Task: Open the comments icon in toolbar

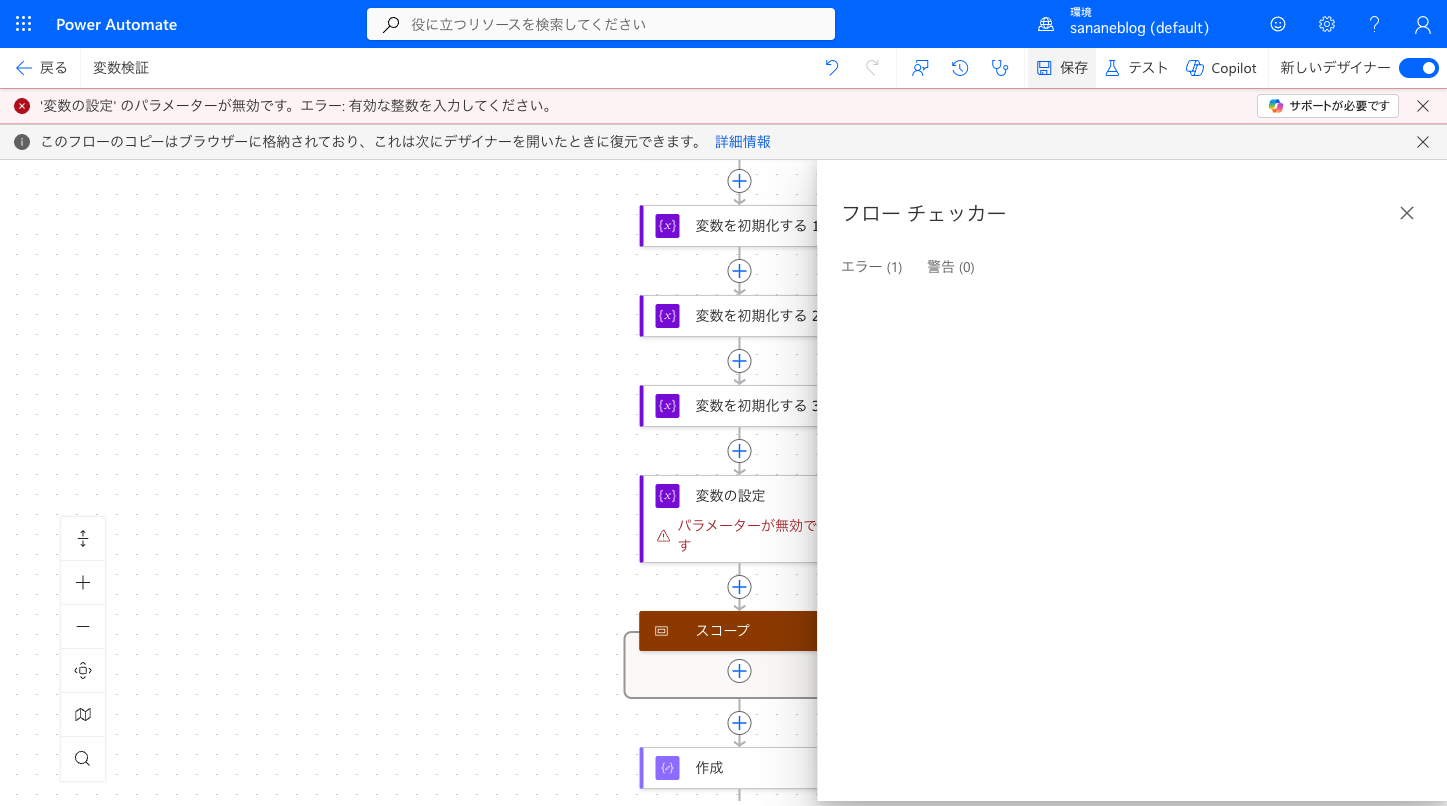Action: tap(920, 68)
